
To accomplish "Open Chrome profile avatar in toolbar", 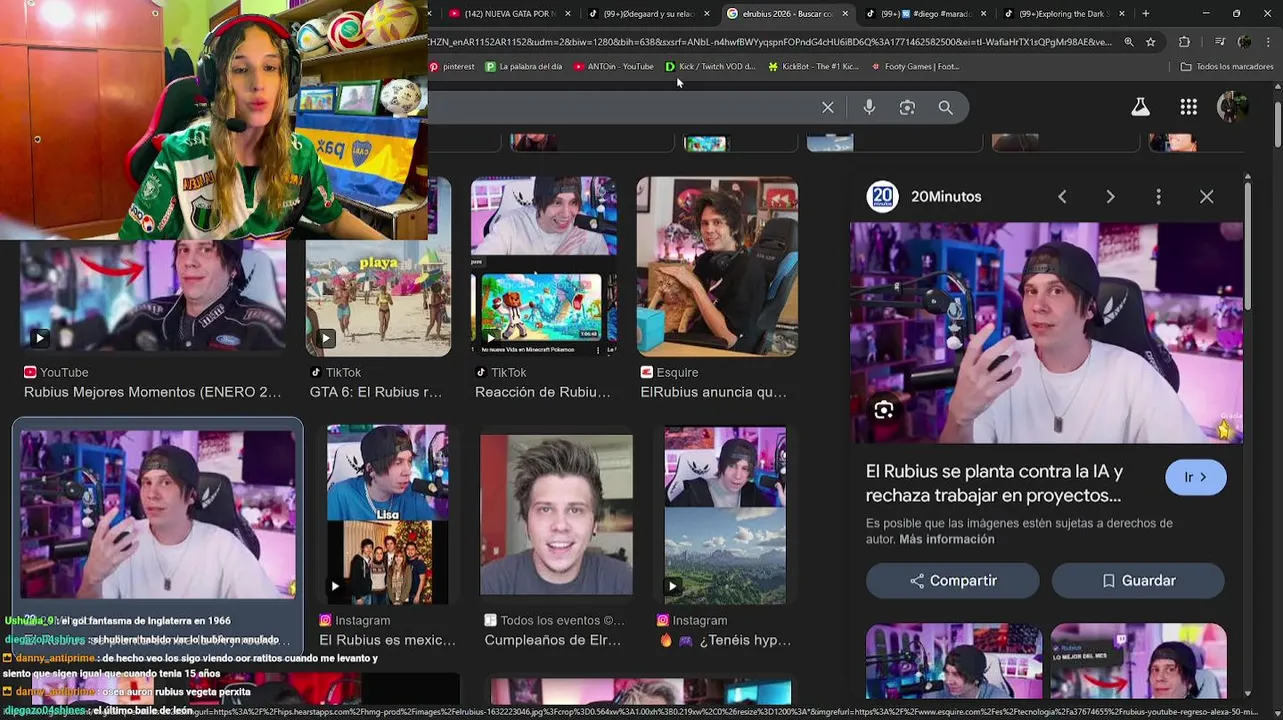I will pyautogui.click(x=1244, y=42).
